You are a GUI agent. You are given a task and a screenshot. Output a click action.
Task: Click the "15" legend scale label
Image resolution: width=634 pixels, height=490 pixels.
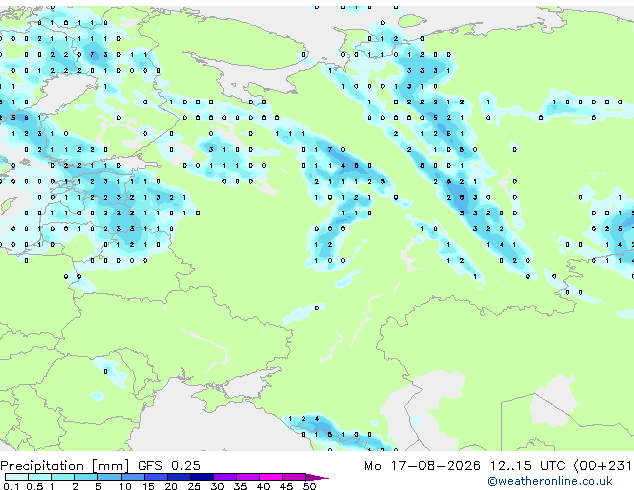[x=148, y=486]
